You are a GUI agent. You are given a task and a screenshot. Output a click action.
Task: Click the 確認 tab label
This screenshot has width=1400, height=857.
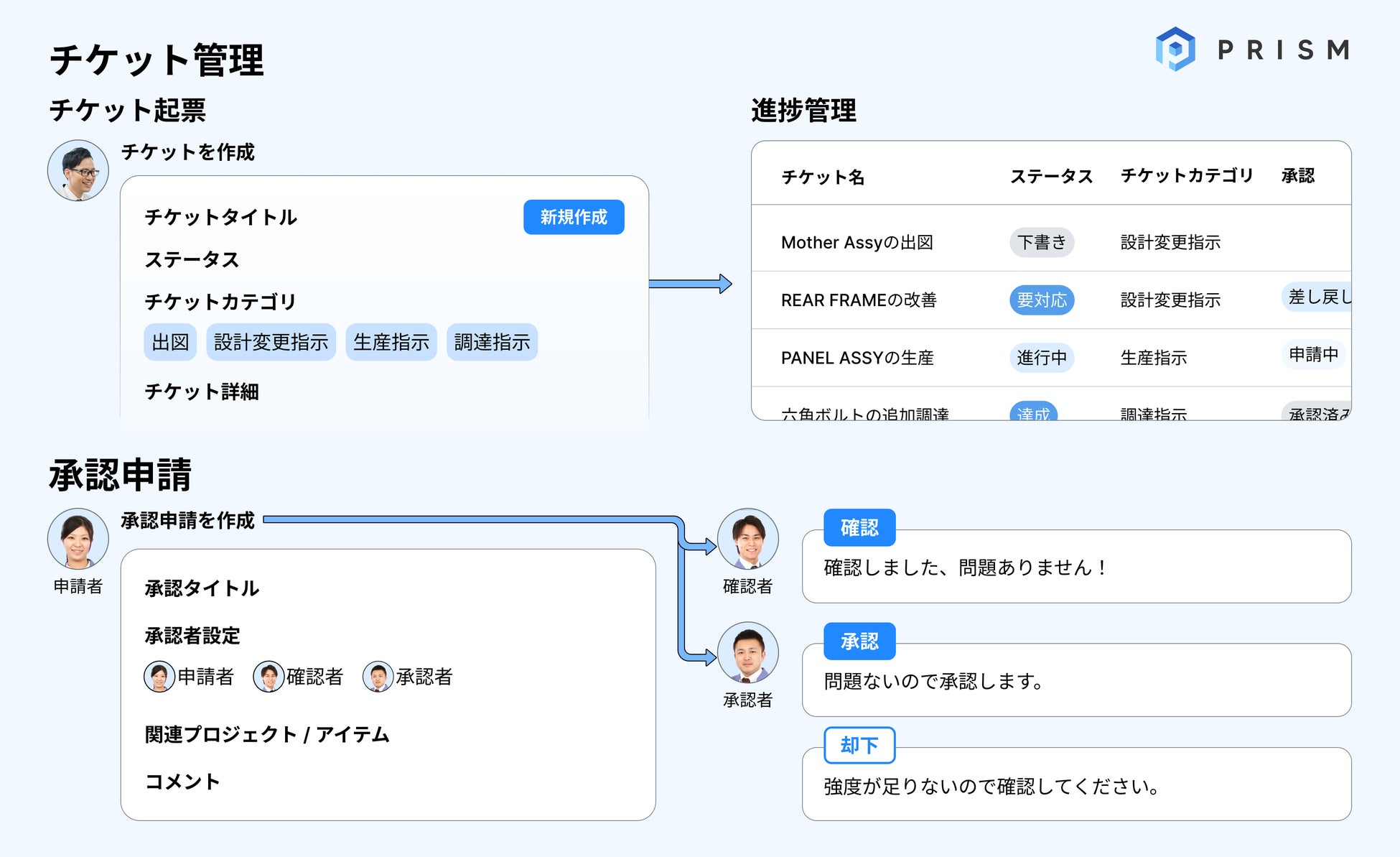[859, 528]
